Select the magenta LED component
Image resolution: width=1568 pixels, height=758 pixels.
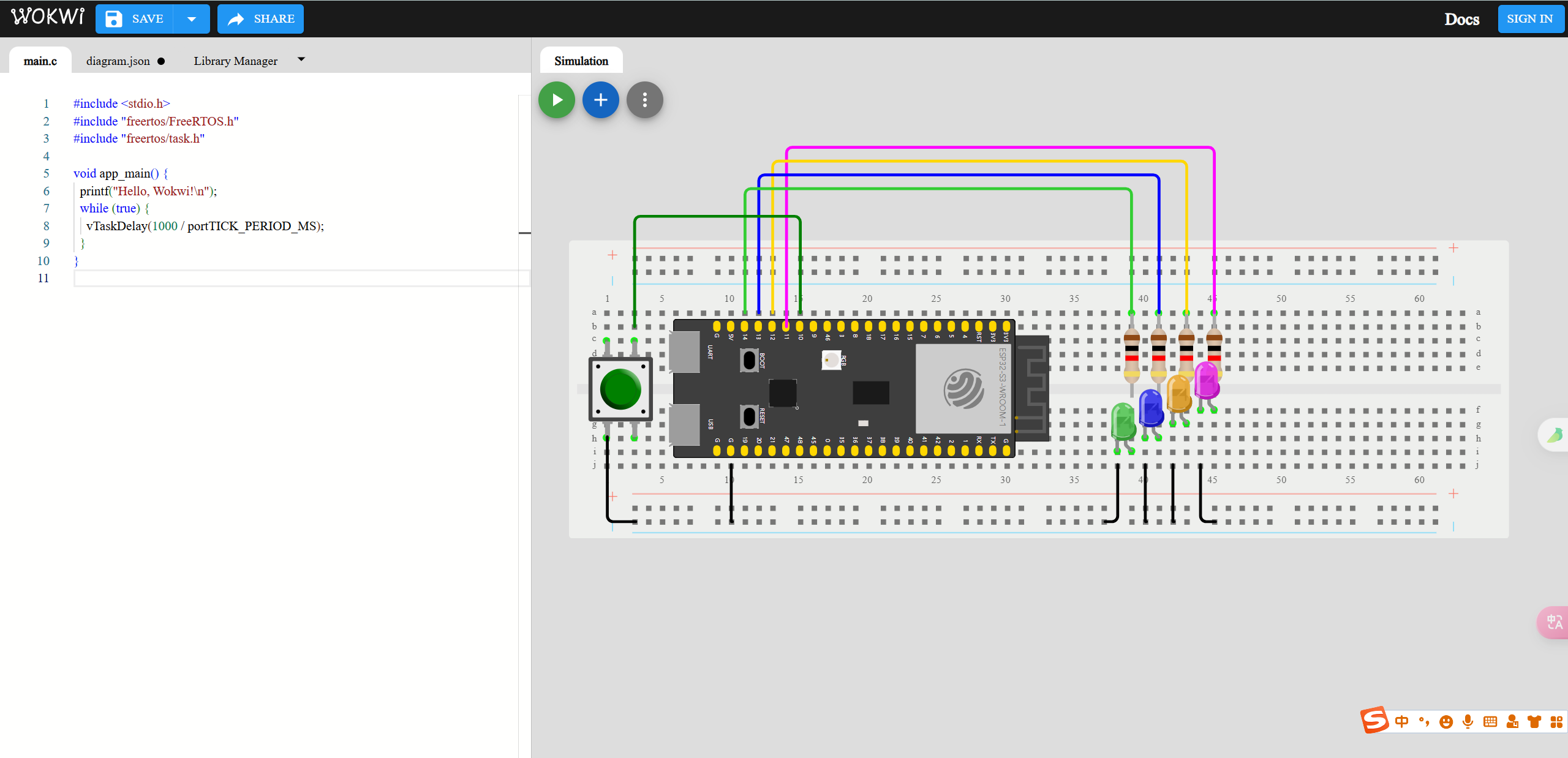[1206, 380]
